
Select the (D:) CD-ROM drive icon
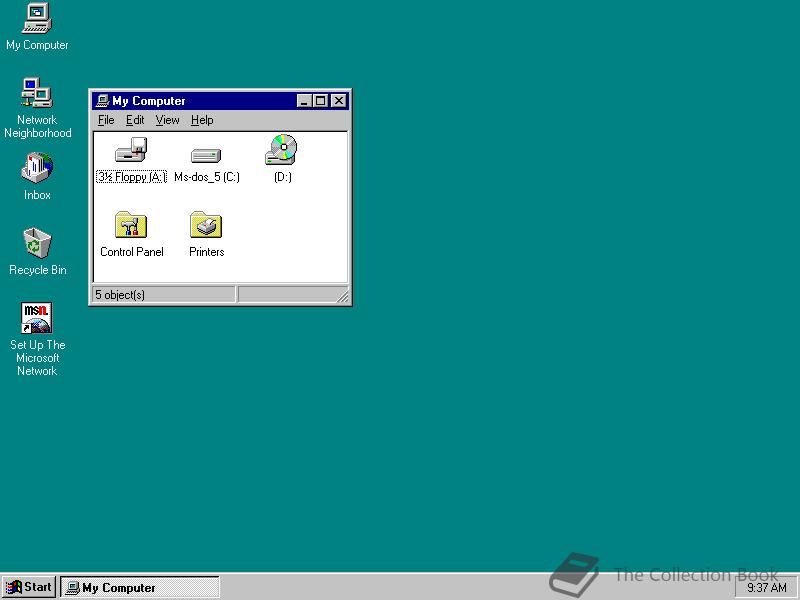coord(281,149)
